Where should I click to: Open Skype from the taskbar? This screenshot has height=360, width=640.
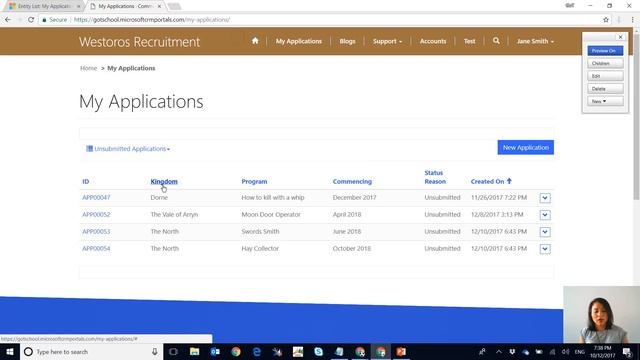tap(319, 351)
